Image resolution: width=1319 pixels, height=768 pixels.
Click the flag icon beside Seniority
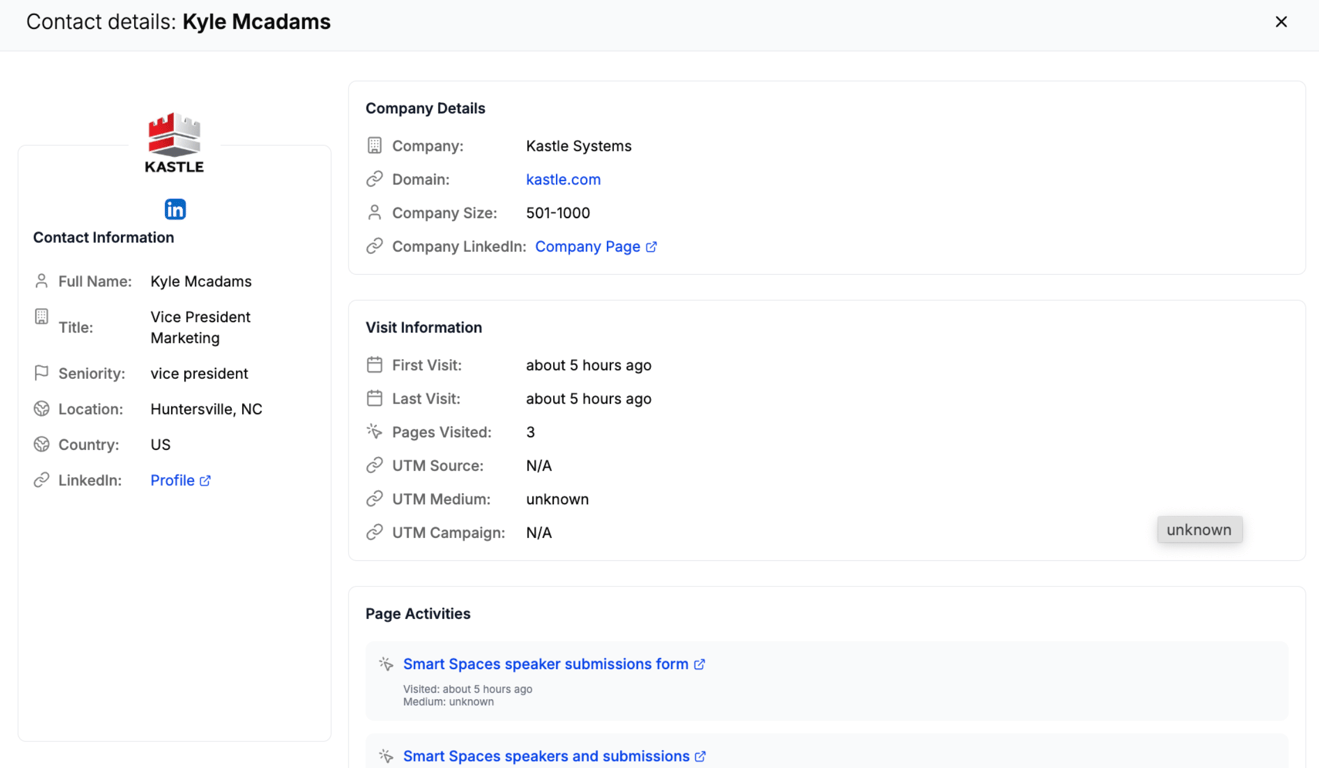[41, 373]
